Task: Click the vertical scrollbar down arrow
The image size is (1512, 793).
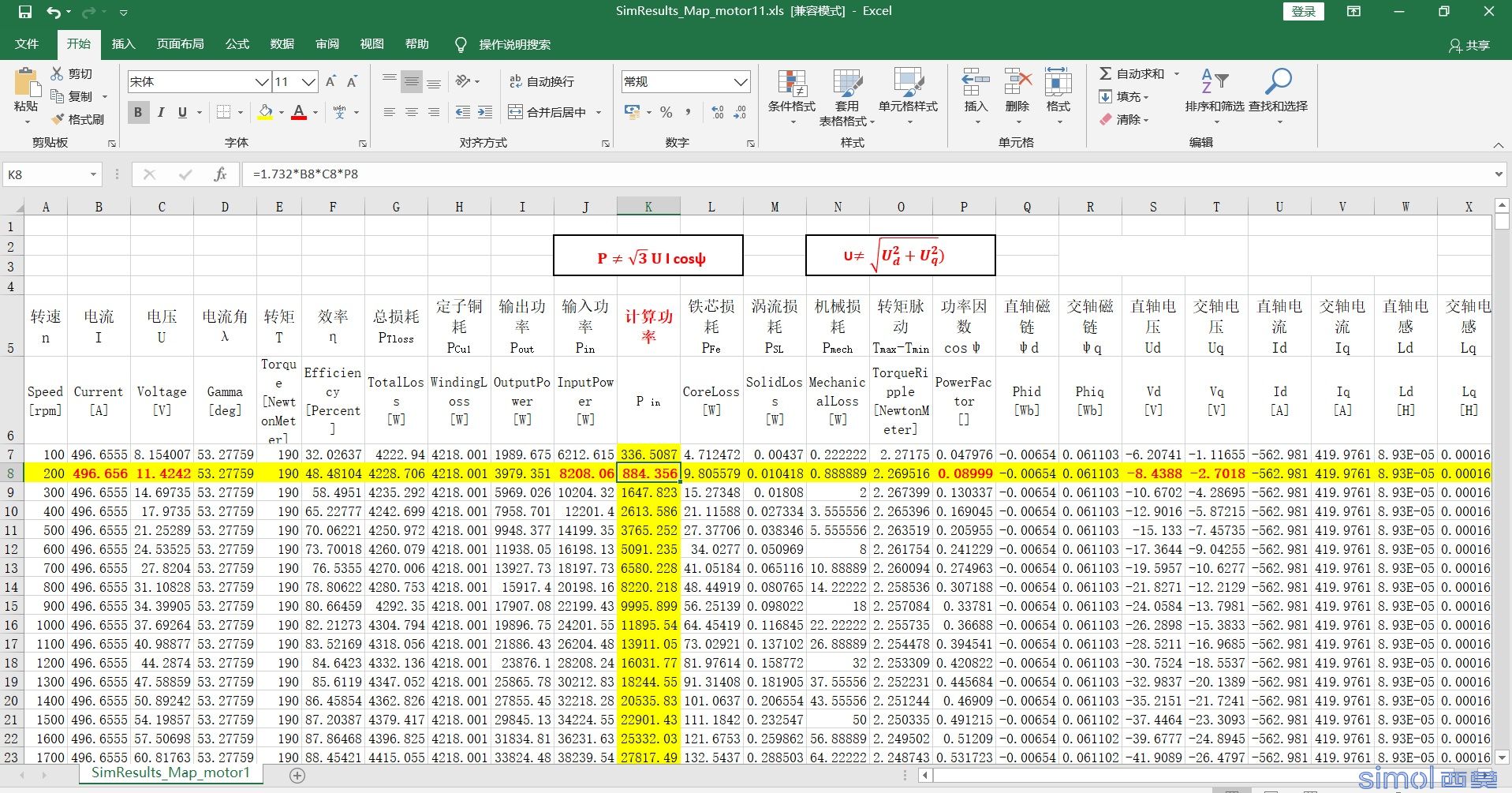Action: coord(1502,757)
